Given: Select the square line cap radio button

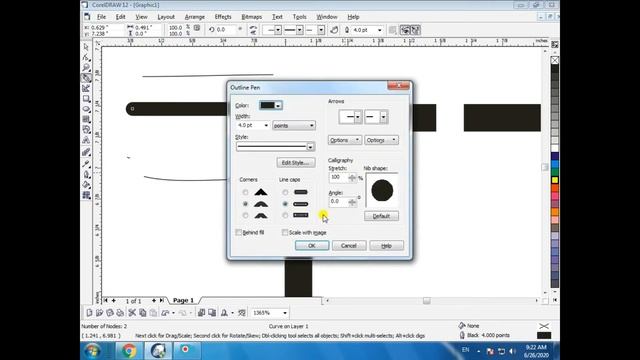Looking at the screenshot, I should [285, 215].
